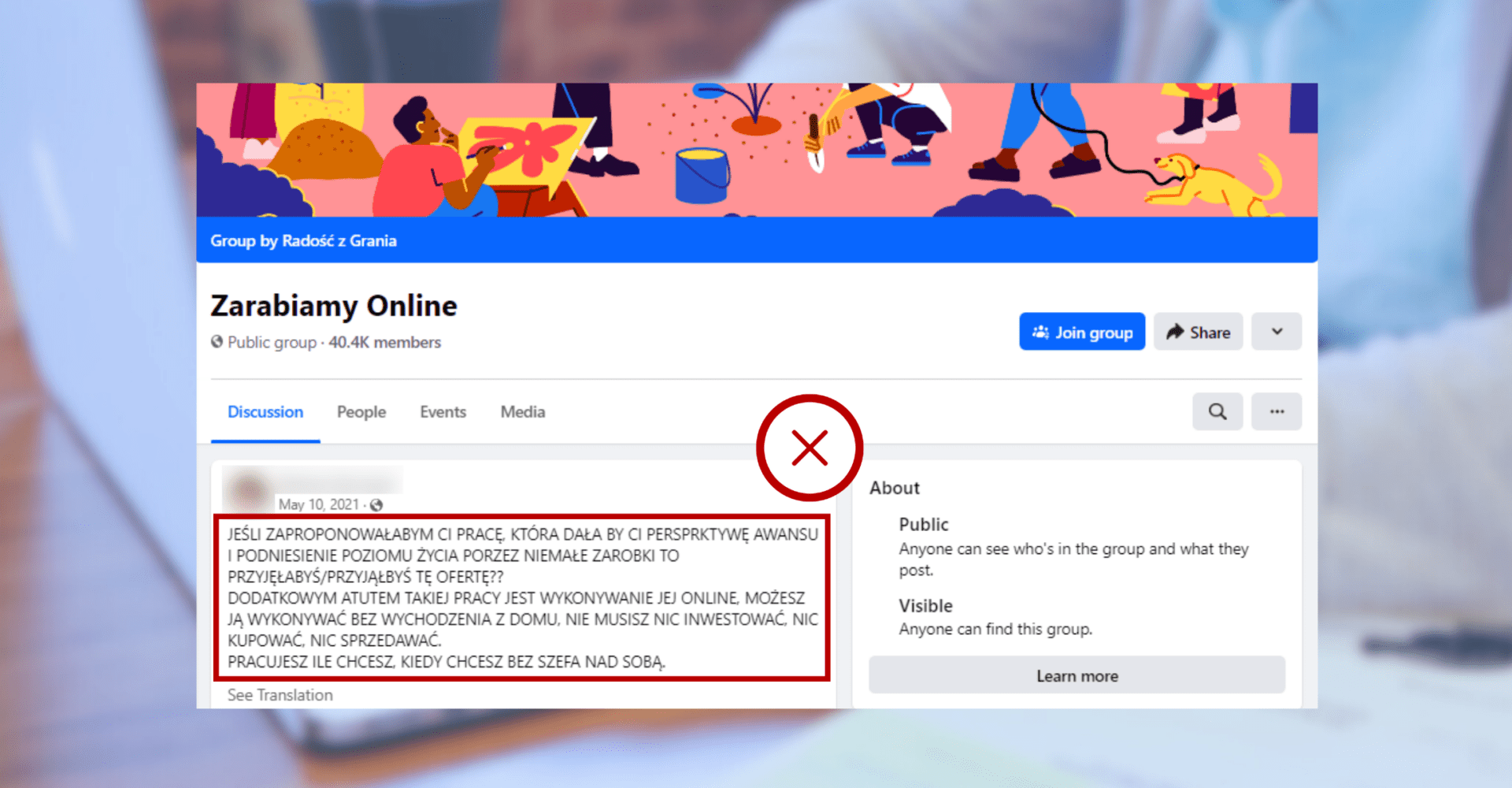Click the Public heading in About panel

tap(924, 525)
